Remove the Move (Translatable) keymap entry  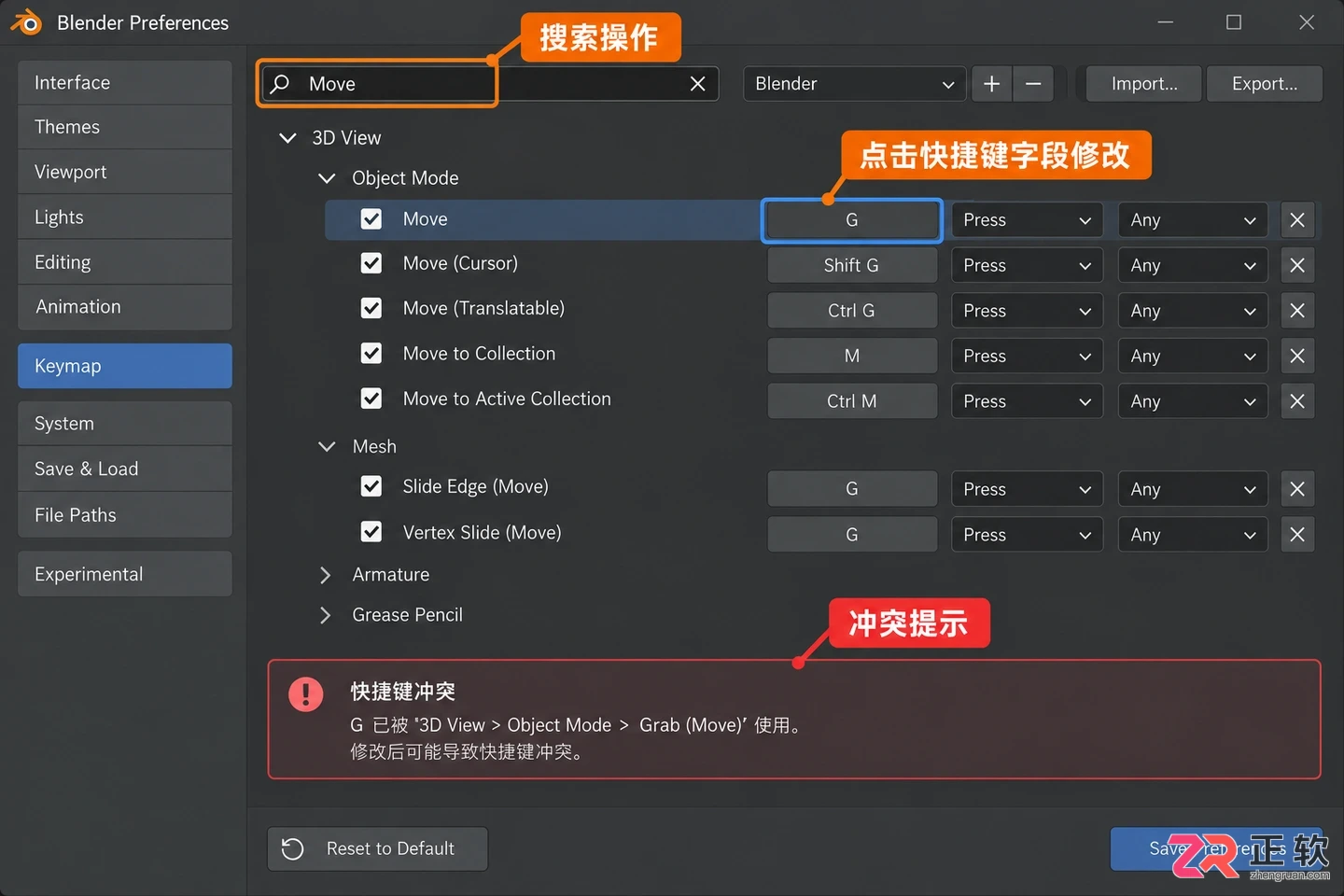click(x=1297, y=311)
